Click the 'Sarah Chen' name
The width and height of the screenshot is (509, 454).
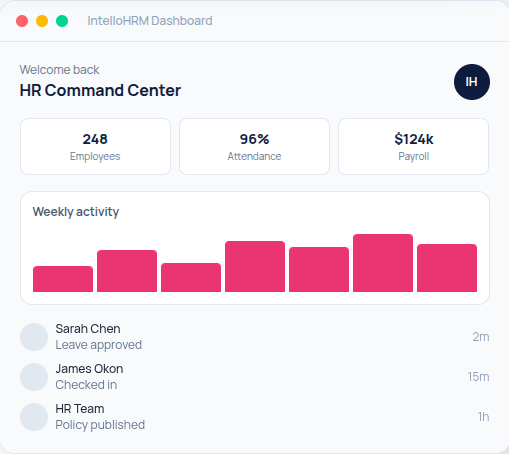(88, 329)
